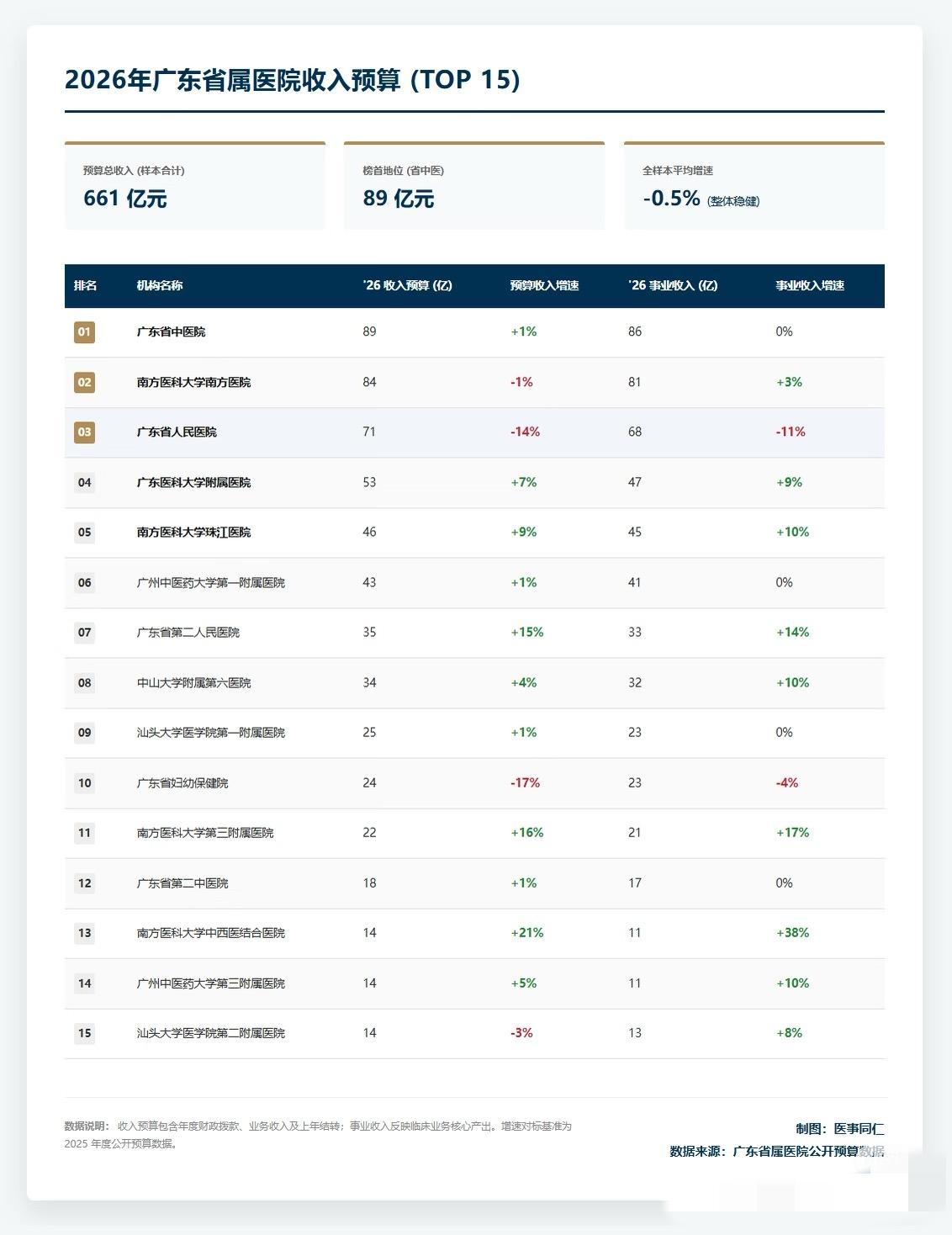The width and height of the screenshot is (952, 1235).
Task: Click the '26 事业收入 (亿) column header
Action: [673, 285]
